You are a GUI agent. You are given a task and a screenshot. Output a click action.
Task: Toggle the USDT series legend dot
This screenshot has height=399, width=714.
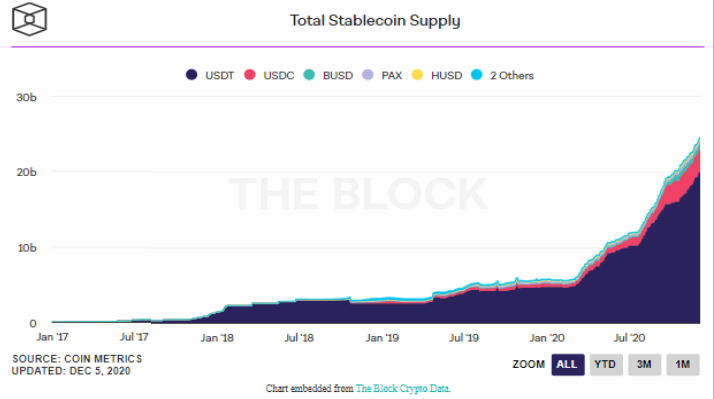point(192,75)
